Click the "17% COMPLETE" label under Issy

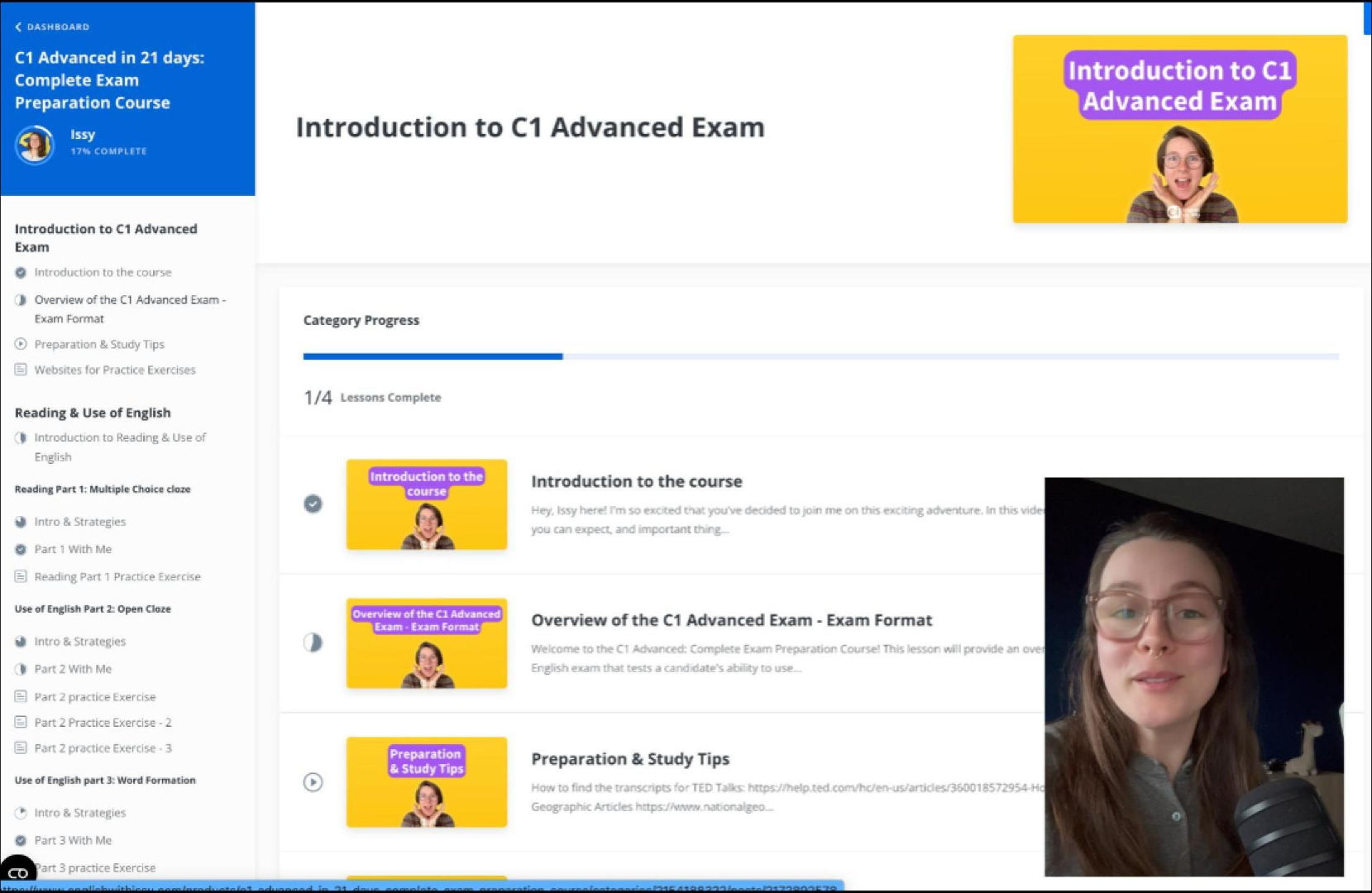click(x=108, y=151)
